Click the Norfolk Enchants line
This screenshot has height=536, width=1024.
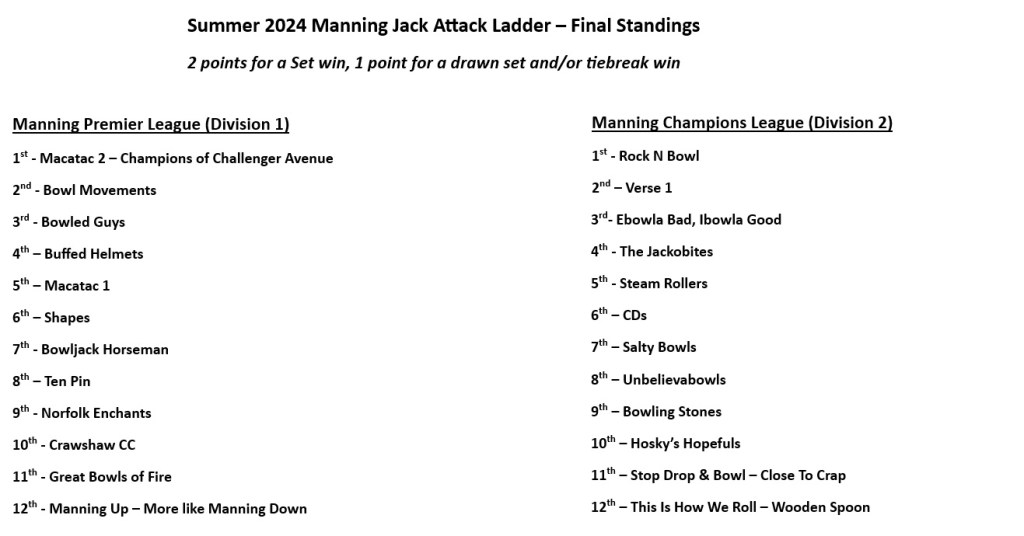click(x=83, y=413)
